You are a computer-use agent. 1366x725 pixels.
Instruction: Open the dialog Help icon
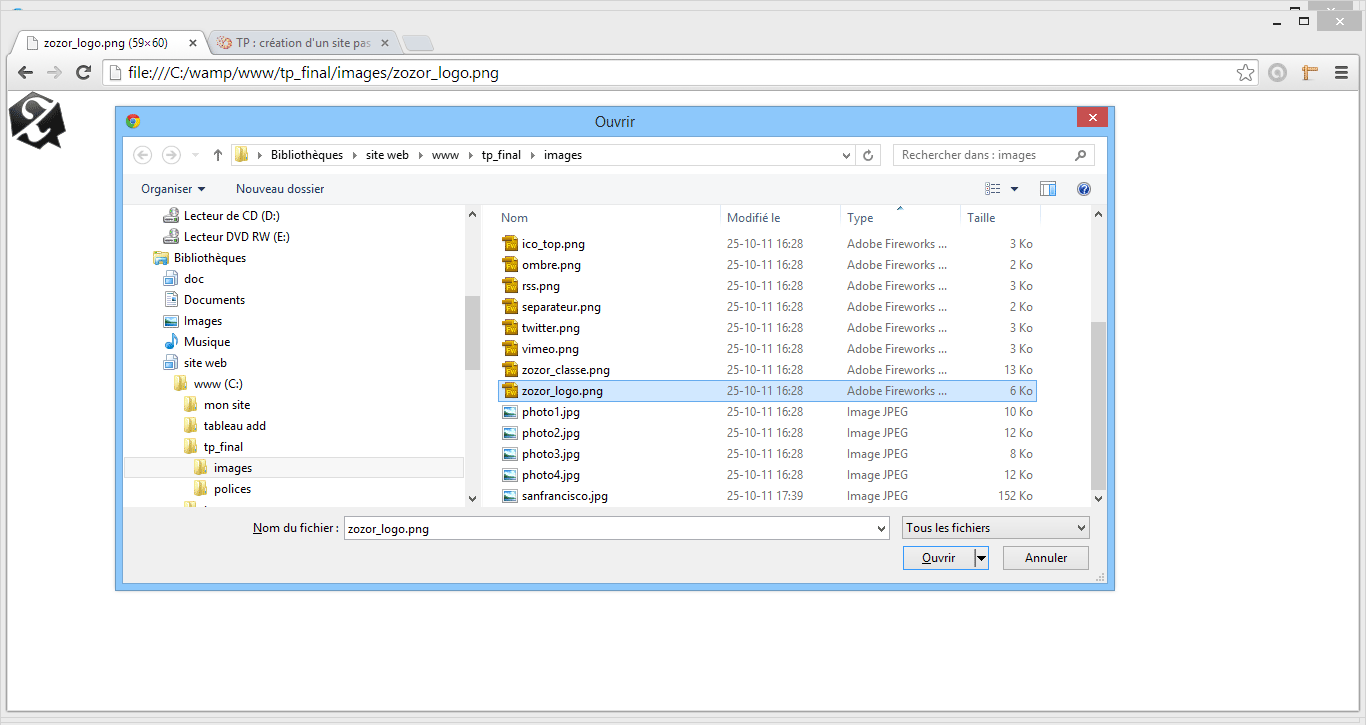click(x=1084, y=189)
